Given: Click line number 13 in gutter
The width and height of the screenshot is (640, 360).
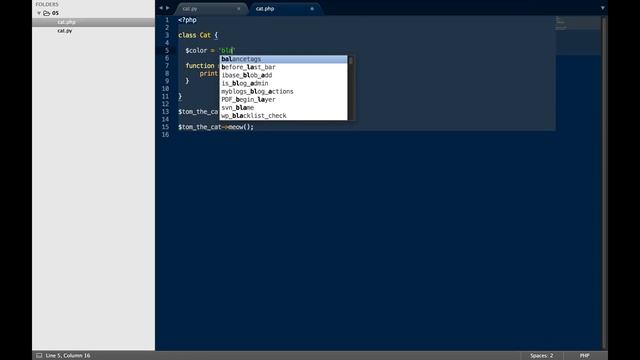Looking at the screenshot, I should (x=165, y=111).
